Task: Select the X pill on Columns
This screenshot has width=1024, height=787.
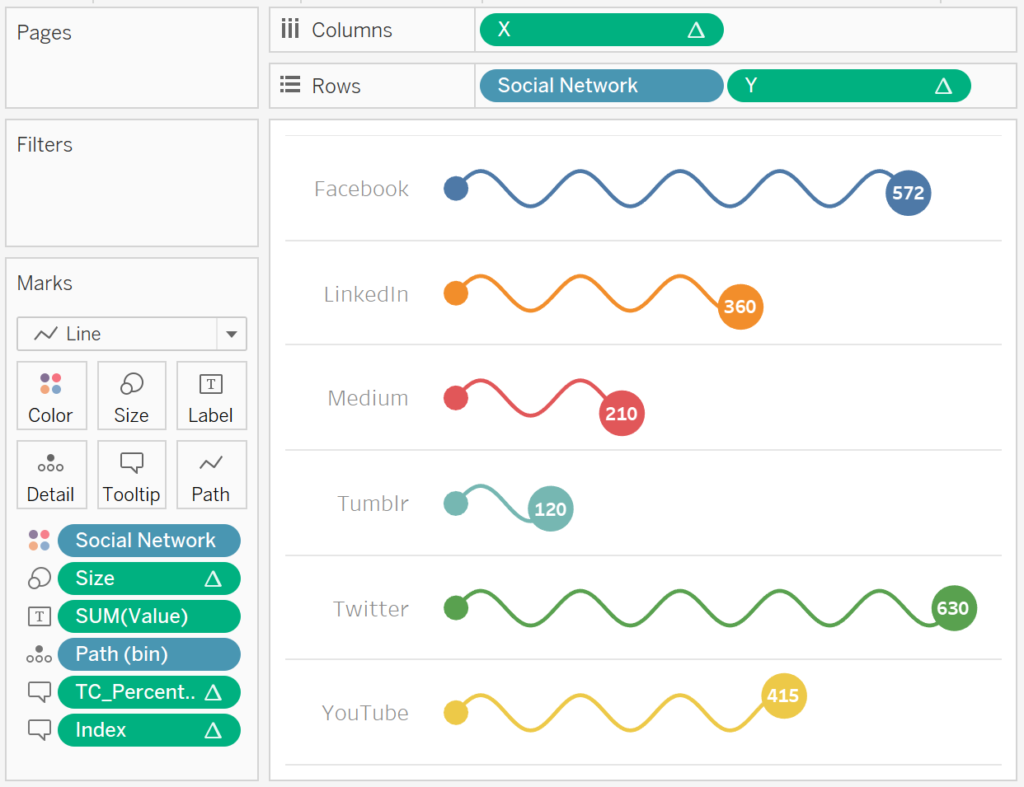Action: (x=601, y=30)
